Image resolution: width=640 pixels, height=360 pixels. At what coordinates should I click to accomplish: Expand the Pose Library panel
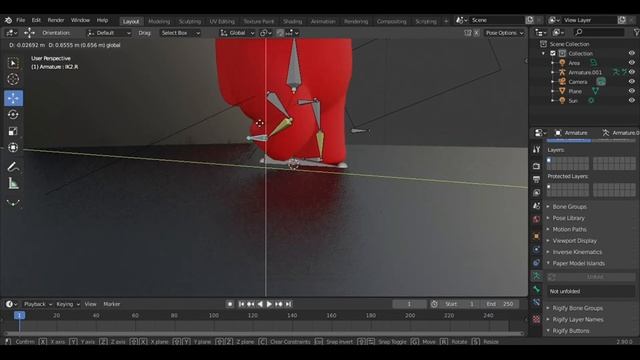(568, 218)
